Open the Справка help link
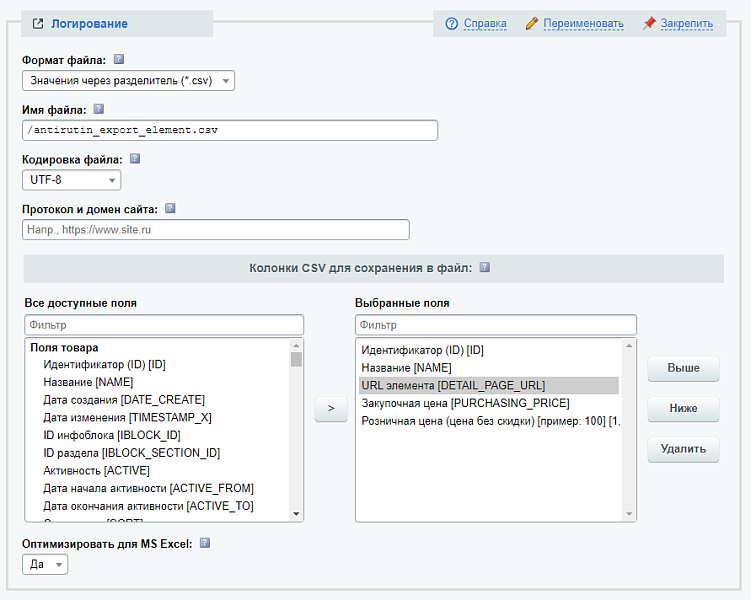Screen dimensions: 751x600 pos(484,23)
